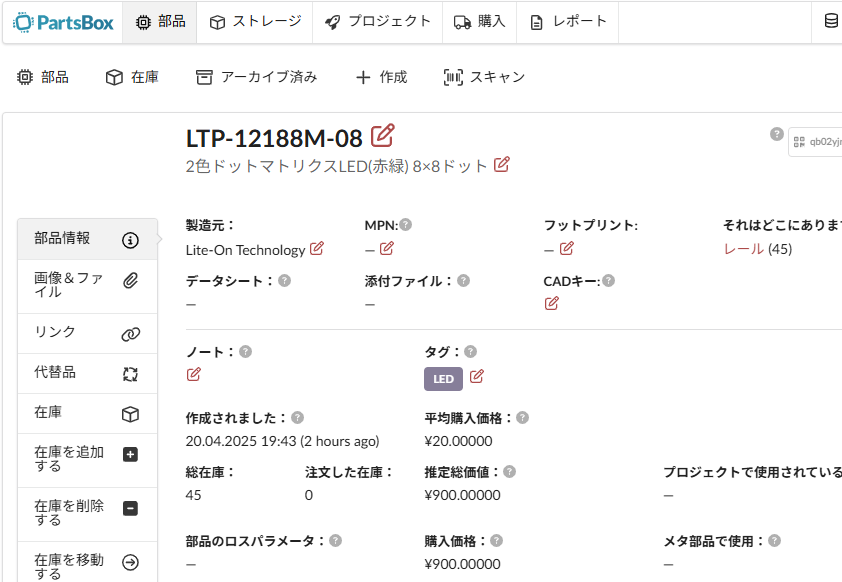Show help for 平均購入価格

(x=522, y=417)
